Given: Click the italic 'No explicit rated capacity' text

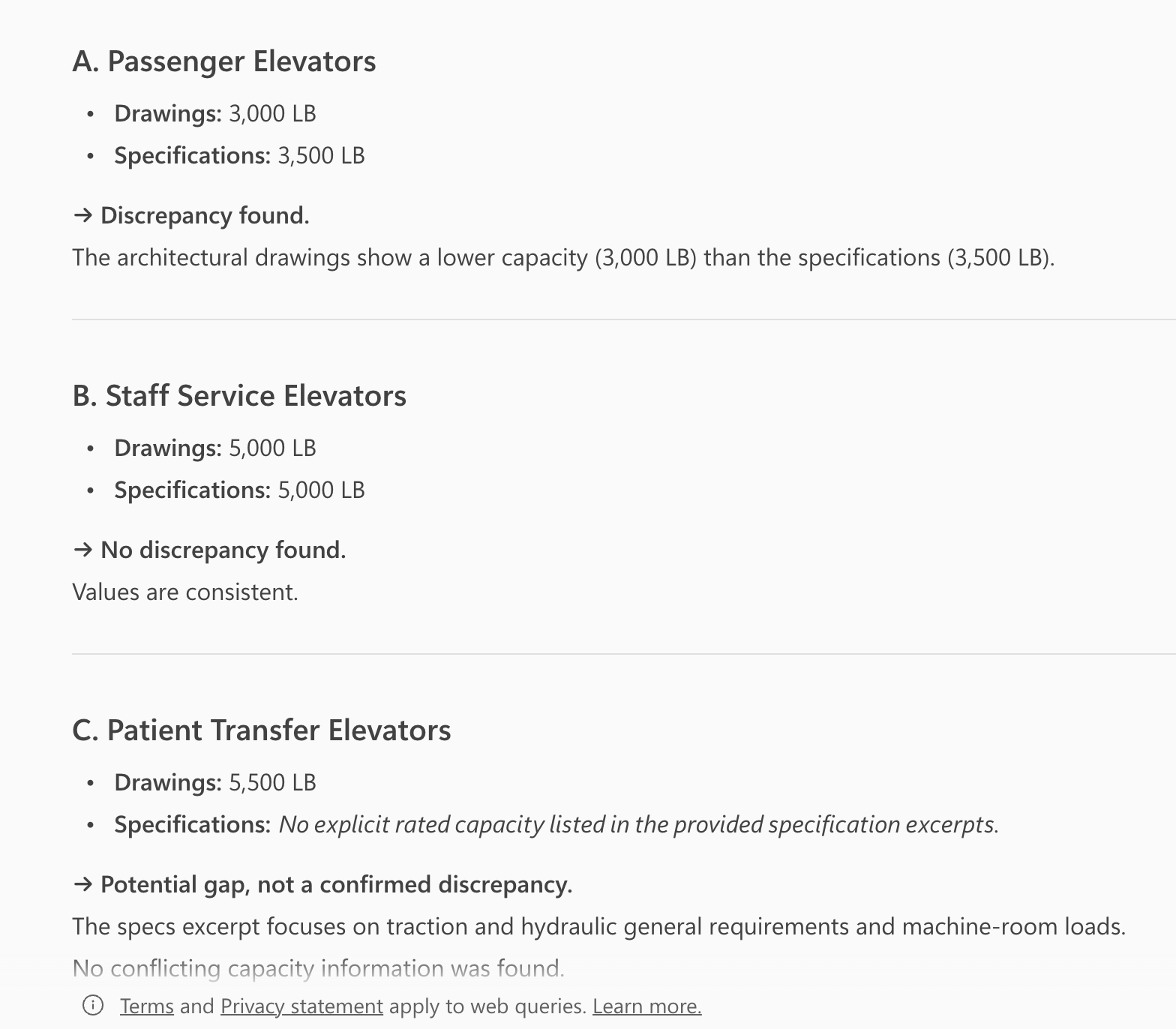Looking at the screenshot, I should (x=638, y=825).
